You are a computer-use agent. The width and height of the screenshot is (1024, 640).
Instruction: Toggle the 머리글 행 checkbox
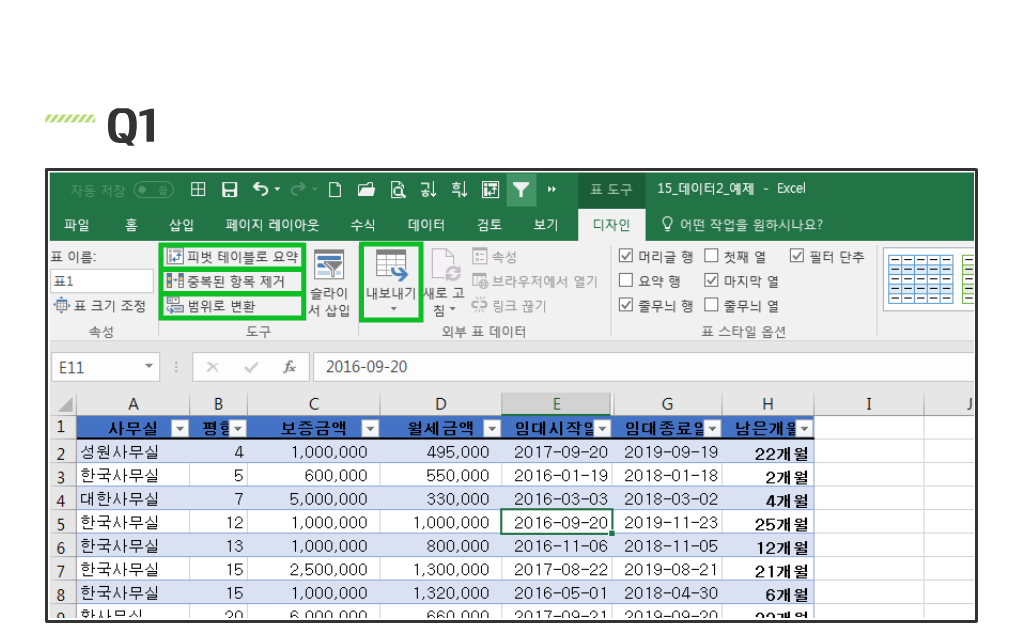coord(626,256)
